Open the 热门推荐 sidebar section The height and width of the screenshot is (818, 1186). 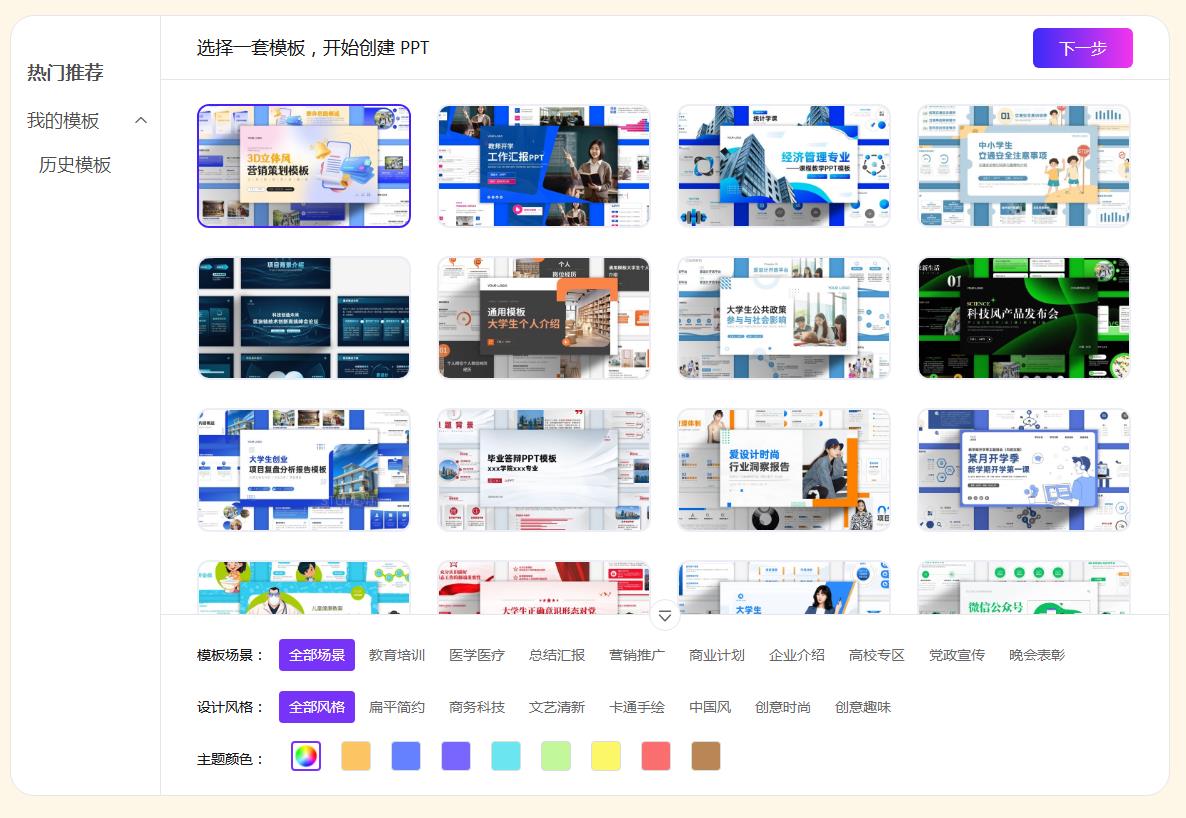(65, 72)
